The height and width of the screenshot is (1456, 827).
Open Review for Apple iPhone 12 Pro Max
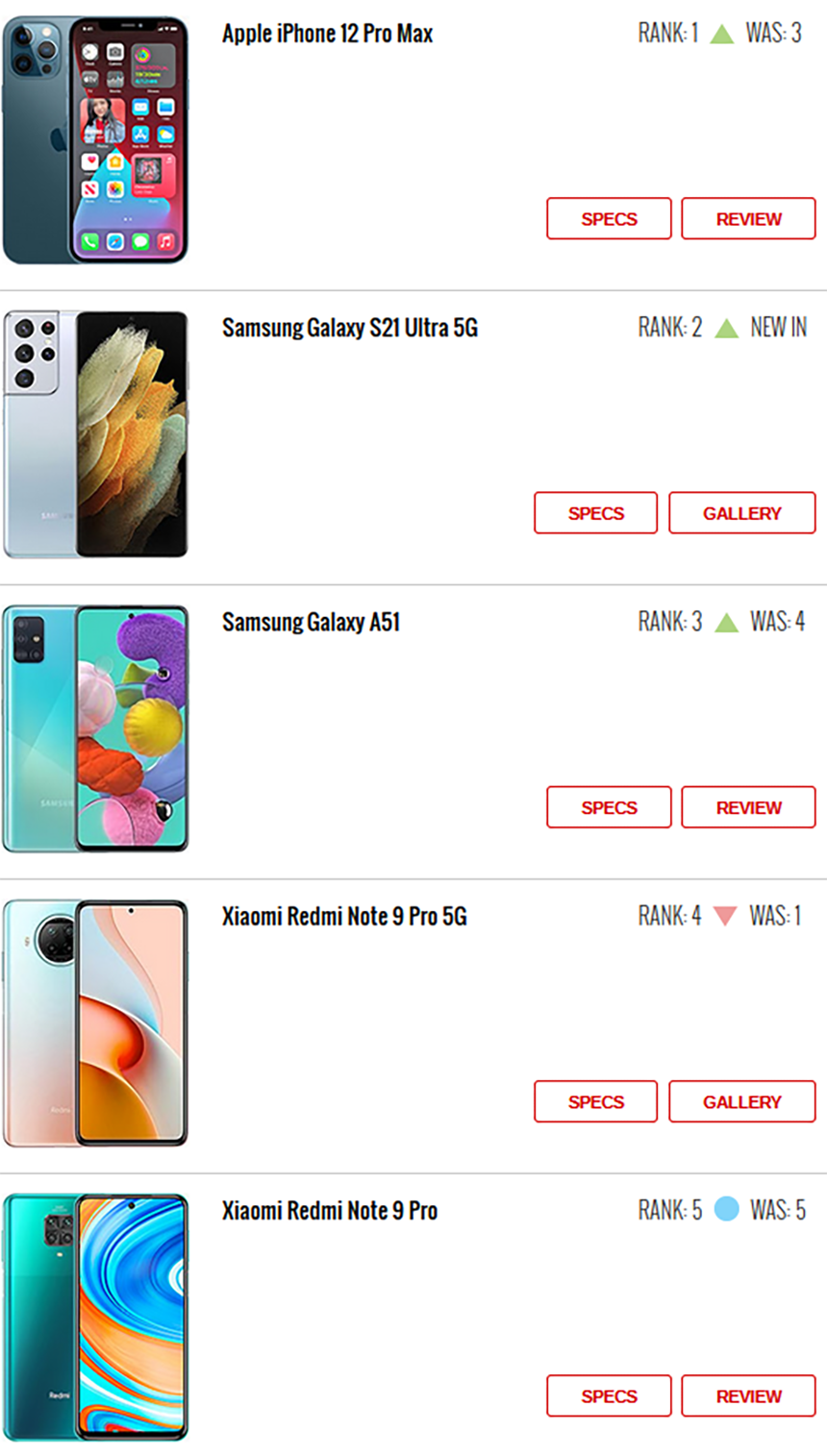click(748, 219)
